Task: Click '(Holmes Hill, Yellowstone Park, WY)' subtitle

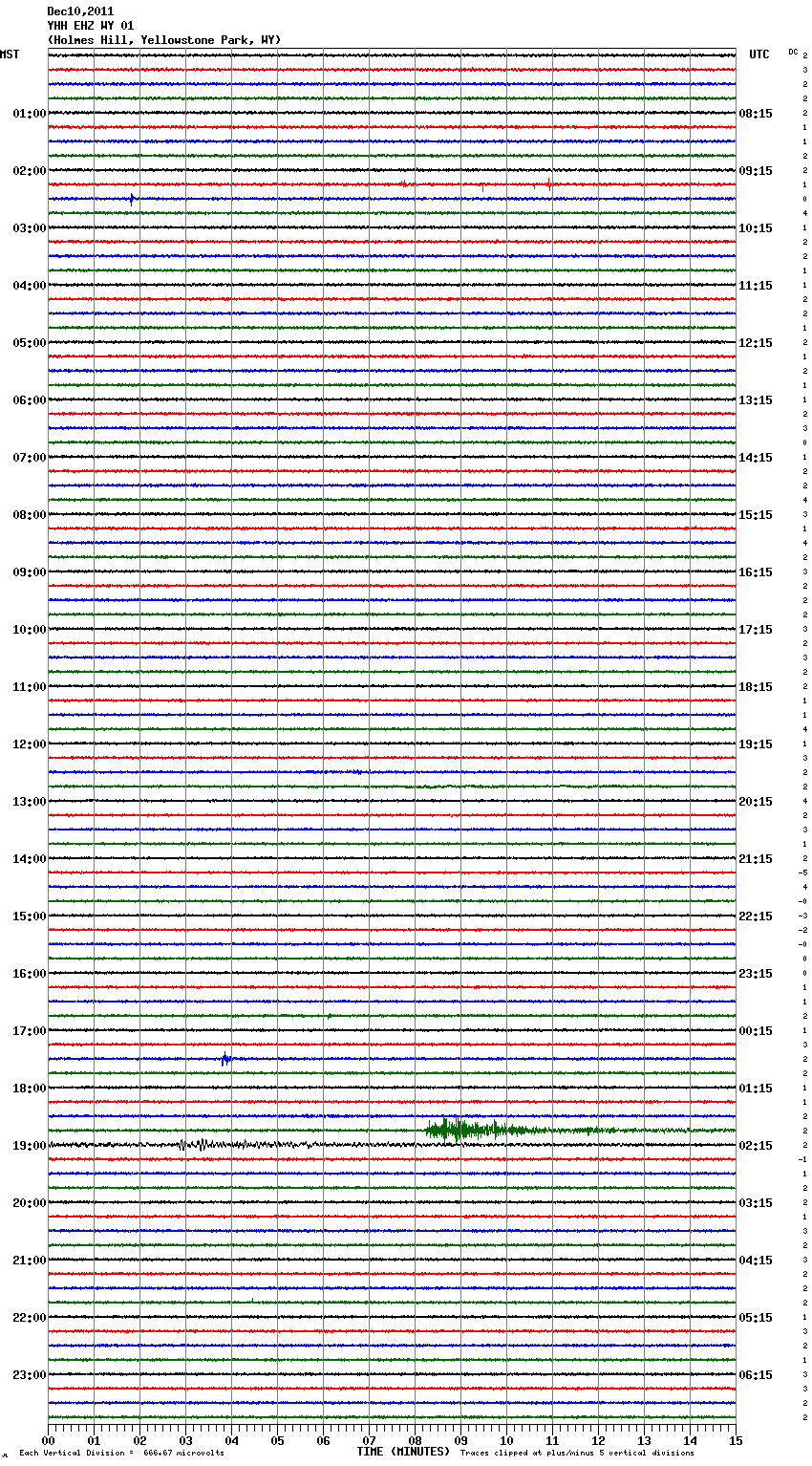Action: click(x=164, y=40)
